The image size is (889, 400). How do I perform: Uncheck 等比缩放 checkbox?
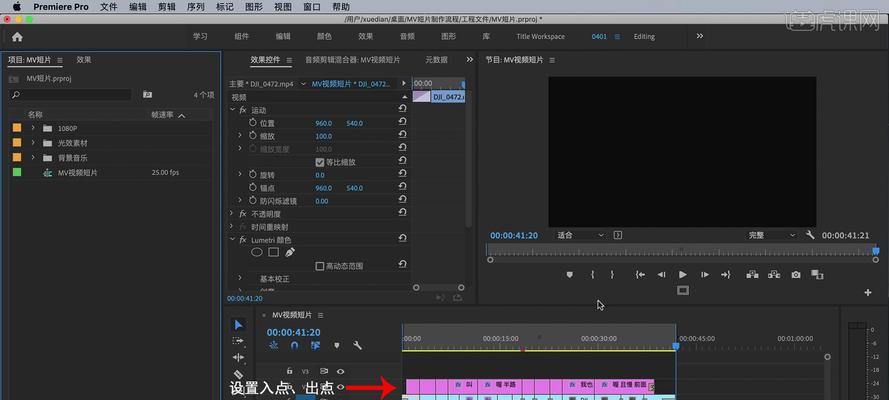pyautogui.click(x=320, y=162)
